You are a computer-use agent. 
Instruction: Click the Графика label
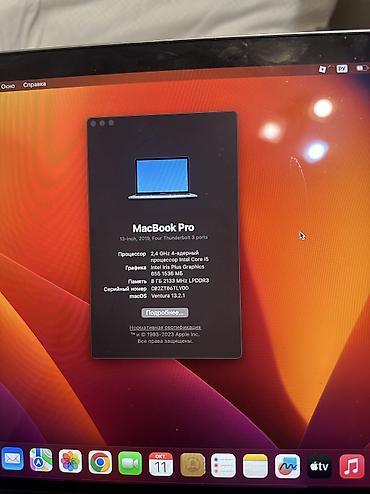pos(136,268)
